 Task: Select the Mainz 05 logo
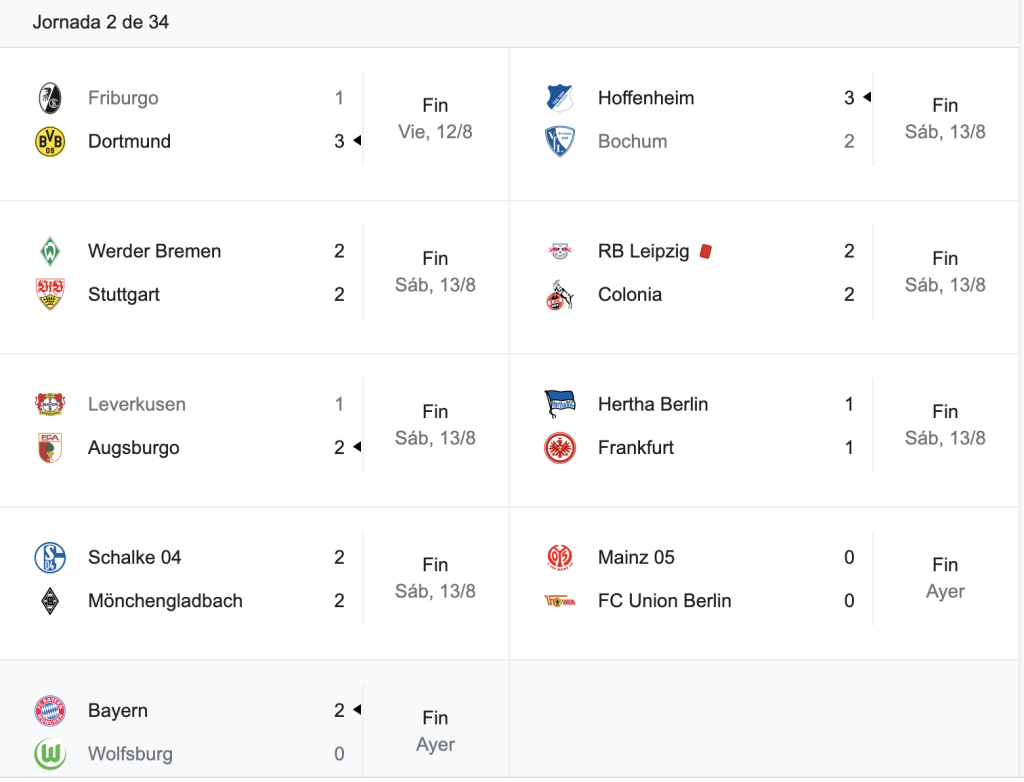tap(560, 557)
